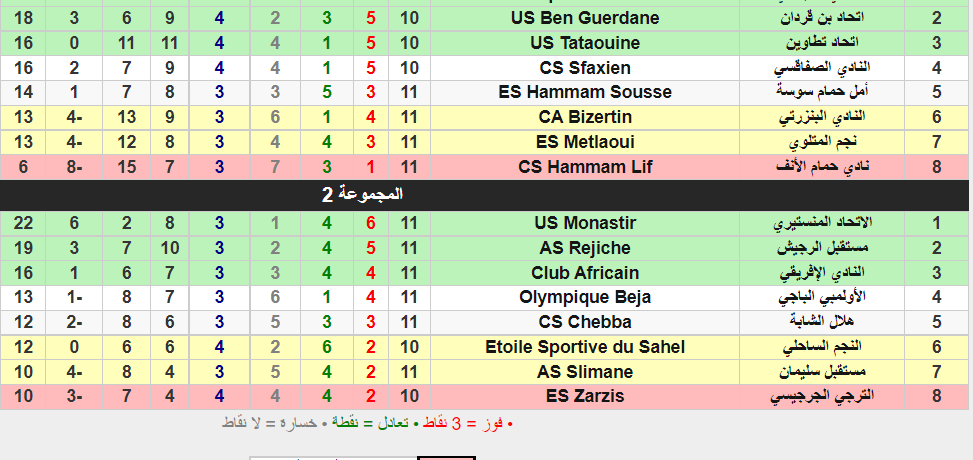Click the ES Metlaoui team name
The width and height of the screenshot is (973, 460).
(585, 142)
